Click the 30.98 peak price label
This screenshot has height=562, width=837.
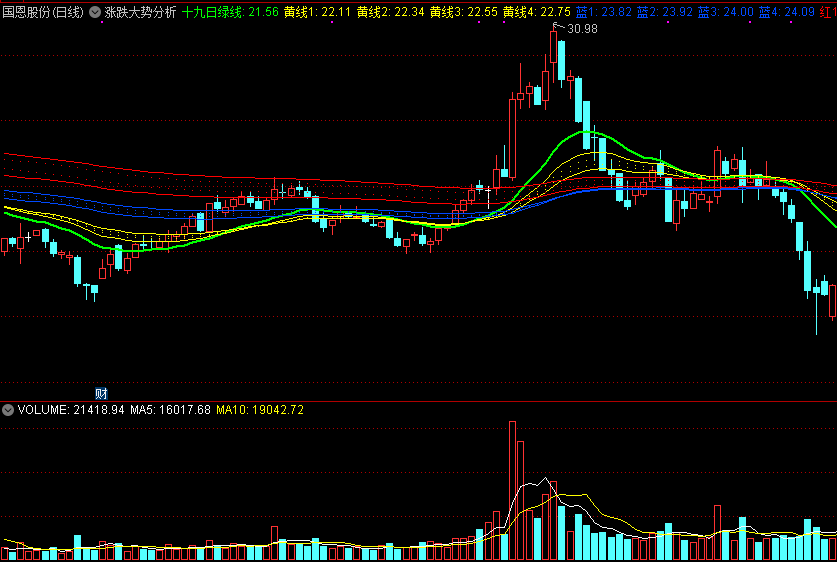(x=582, y=29)
